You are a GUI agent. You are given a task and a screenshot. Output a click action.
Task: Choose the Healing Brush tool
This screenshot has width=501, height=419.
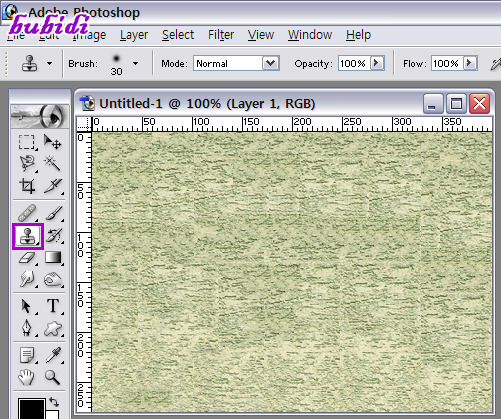(x=26, y=213)
